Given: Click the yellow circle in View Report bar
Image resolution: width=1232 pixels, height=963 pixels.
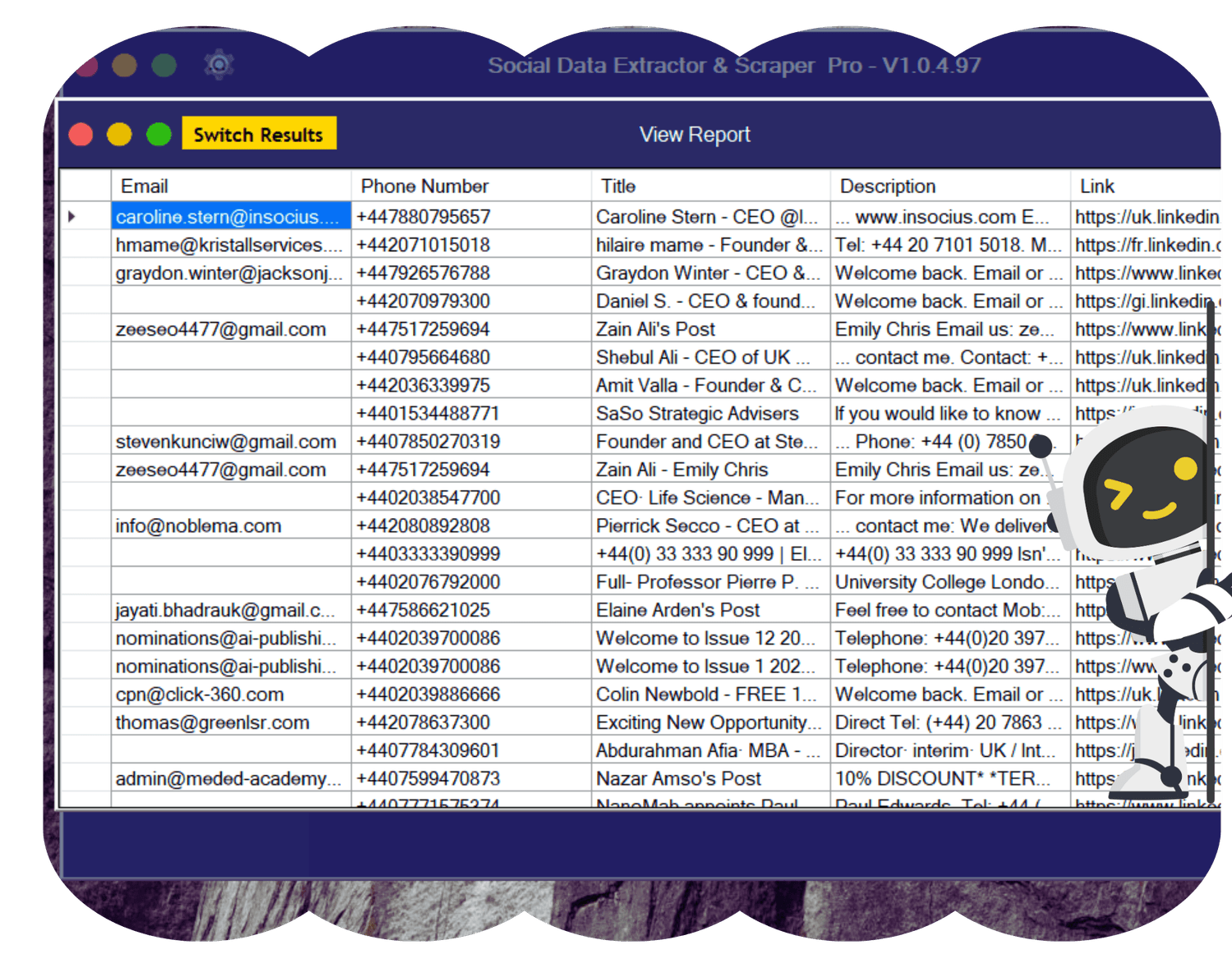Looking at the screenshot, I should [119, 135].
